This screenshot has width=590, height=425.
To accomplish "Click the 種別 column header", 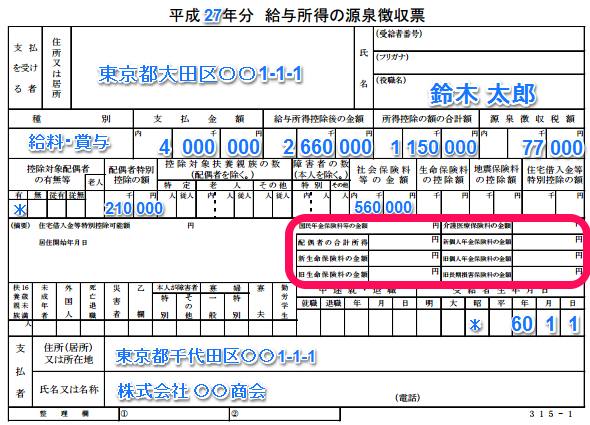I will [71, 119].
